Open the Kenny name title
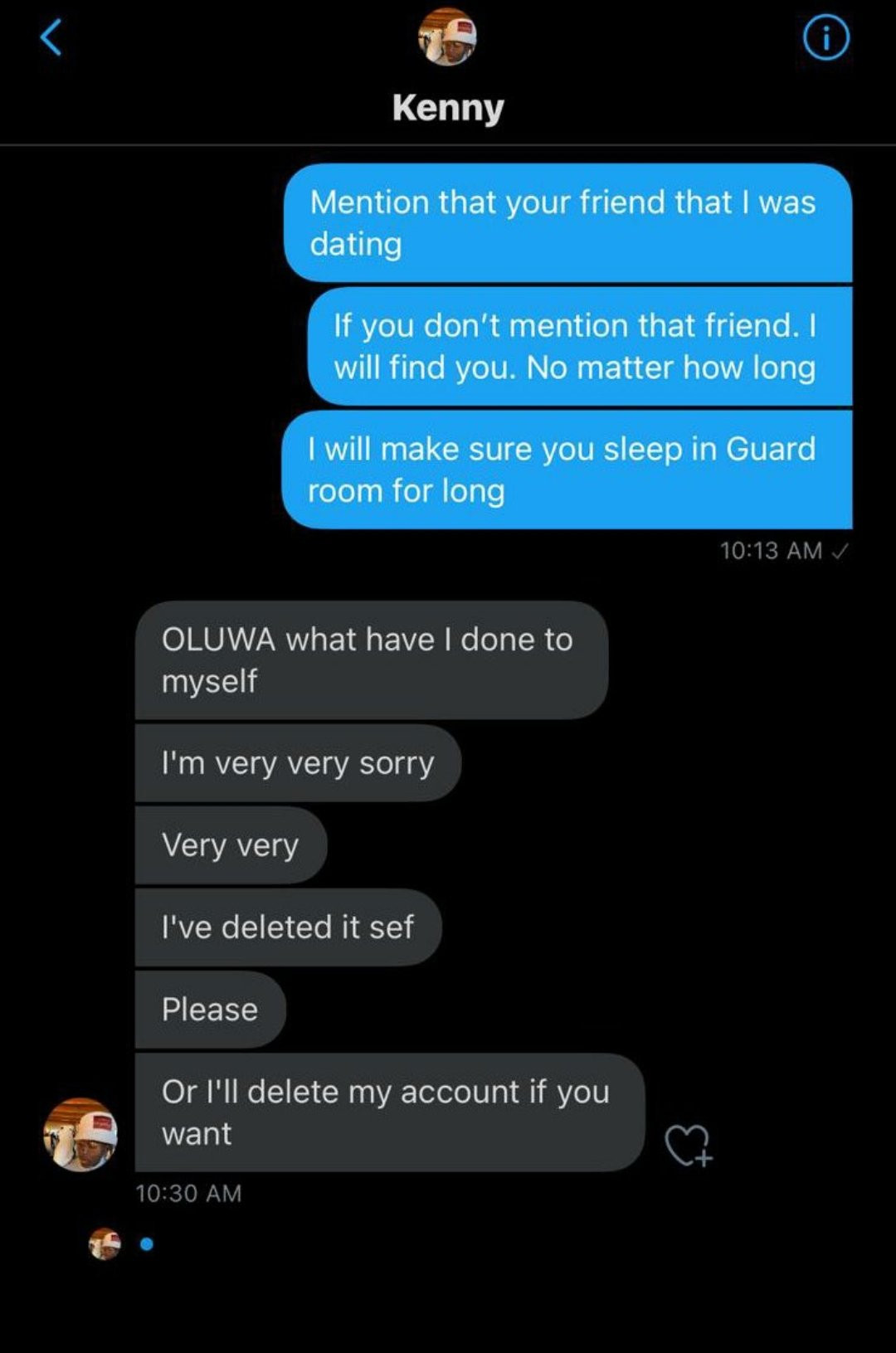Viewport: 896px width, 1353px height. pyautogui.click(x=448, y=108)
